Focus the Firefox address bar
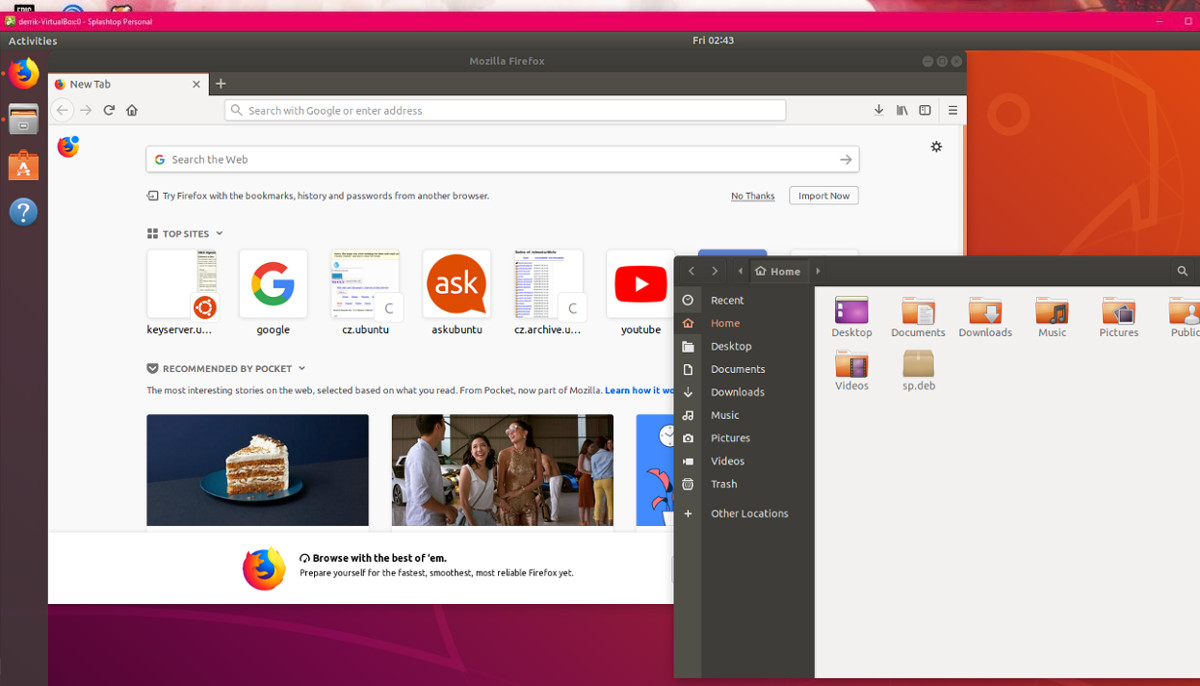 [x=505, y=111]
